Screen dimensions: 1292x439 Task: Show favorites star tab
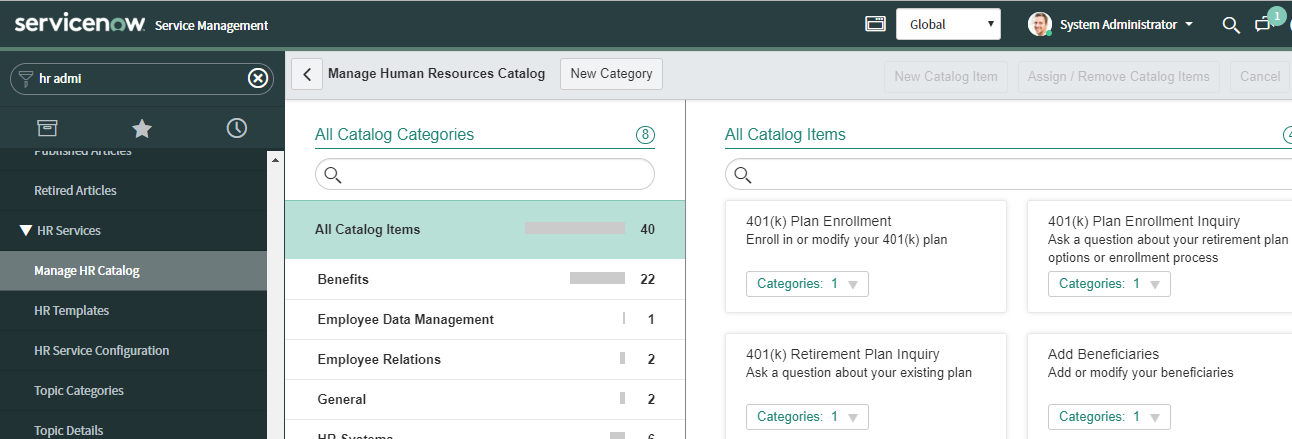pyautogui.click(x=142, y=127)
